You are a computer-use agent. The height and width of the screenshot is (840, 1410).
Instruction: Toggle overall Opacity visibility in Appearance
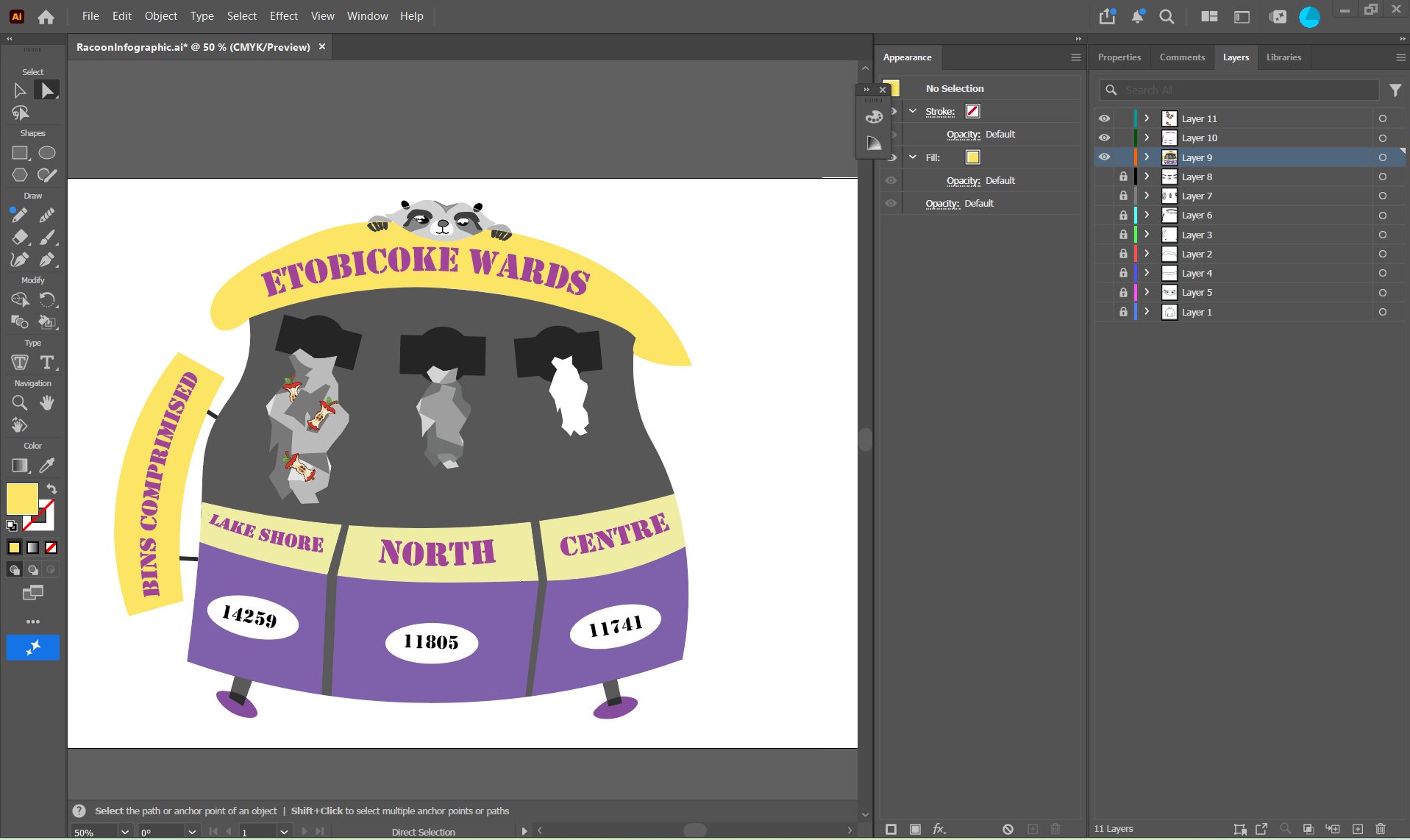pyautogui.click(x=891, y=203)
